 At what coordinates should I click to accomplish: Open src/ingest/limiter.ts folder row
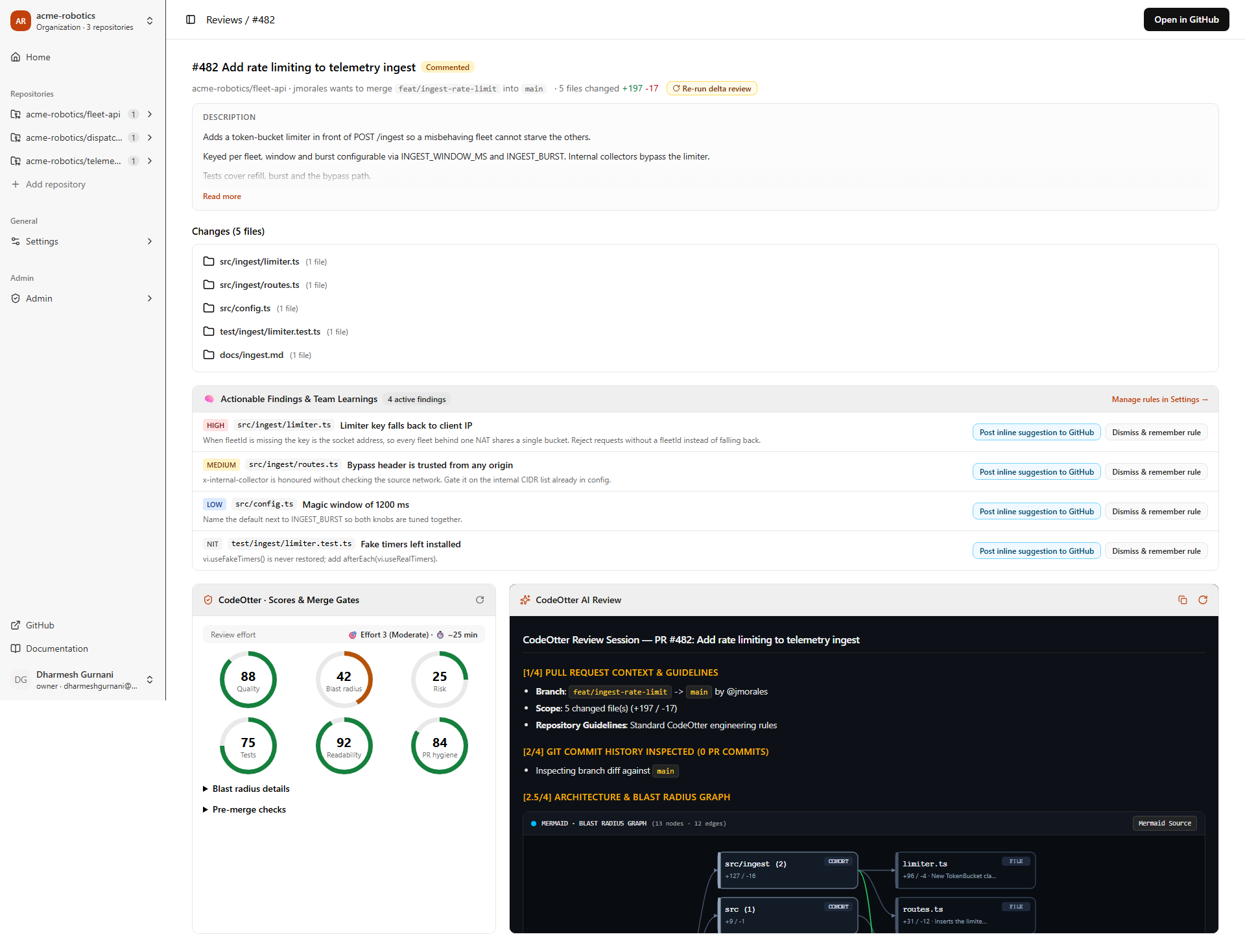705,261
